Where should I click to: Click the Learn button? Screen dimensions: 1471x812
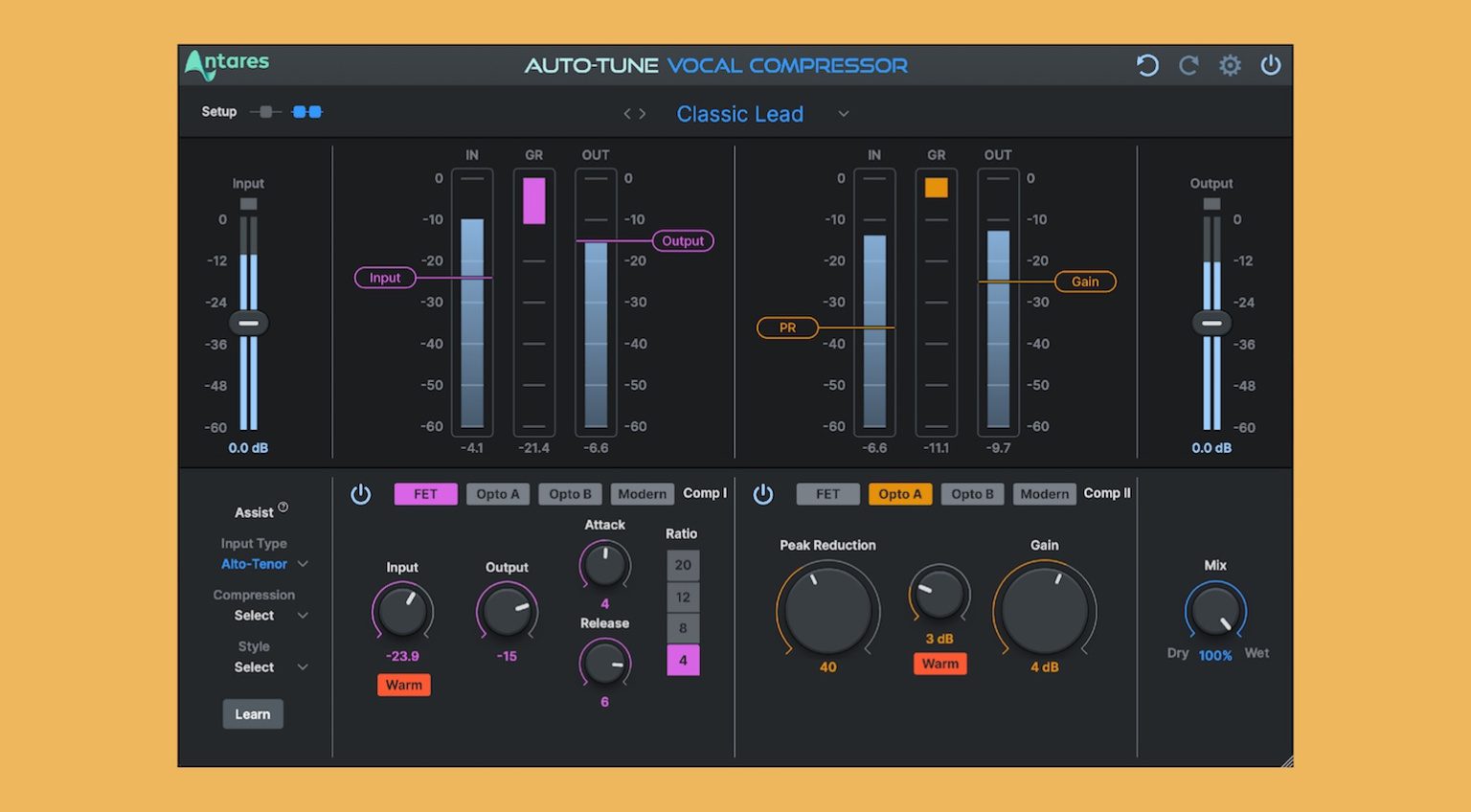[x=252, y=713]
